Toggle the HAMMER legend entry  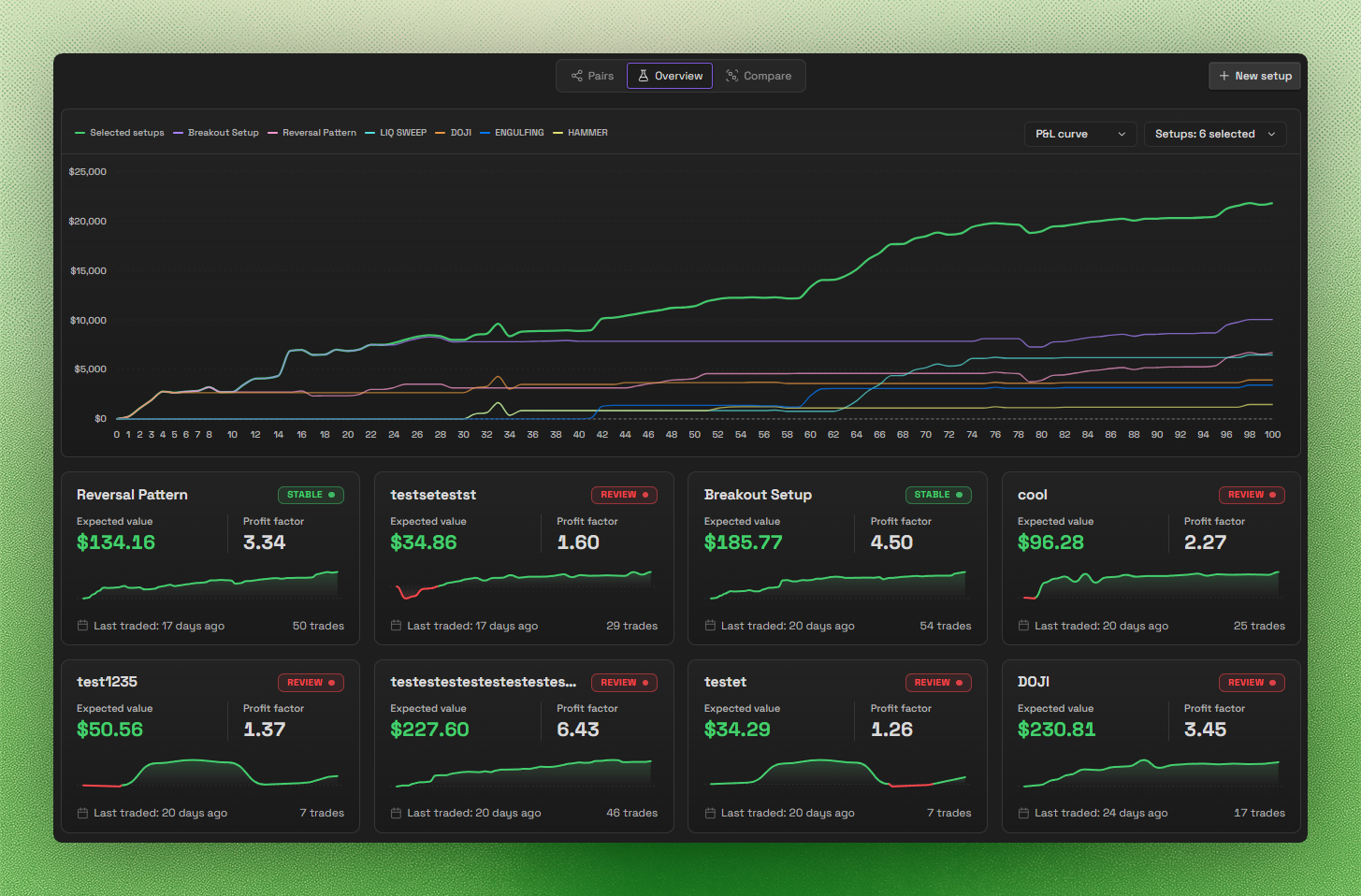pos(581,133)
